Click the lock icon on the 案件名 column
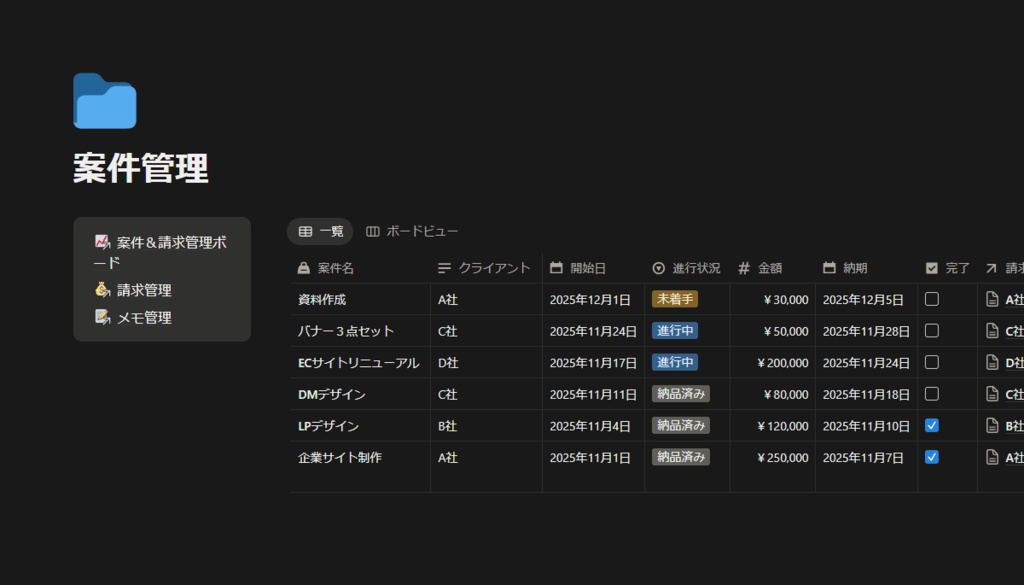Viewport: 1024px width, 585px height. (302, 267)
